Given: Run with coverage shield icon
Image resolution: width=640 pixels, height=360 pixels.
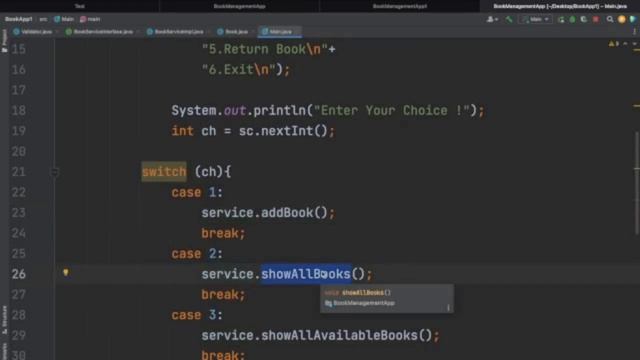Looking at the screenshot, I should click(584, 19).
